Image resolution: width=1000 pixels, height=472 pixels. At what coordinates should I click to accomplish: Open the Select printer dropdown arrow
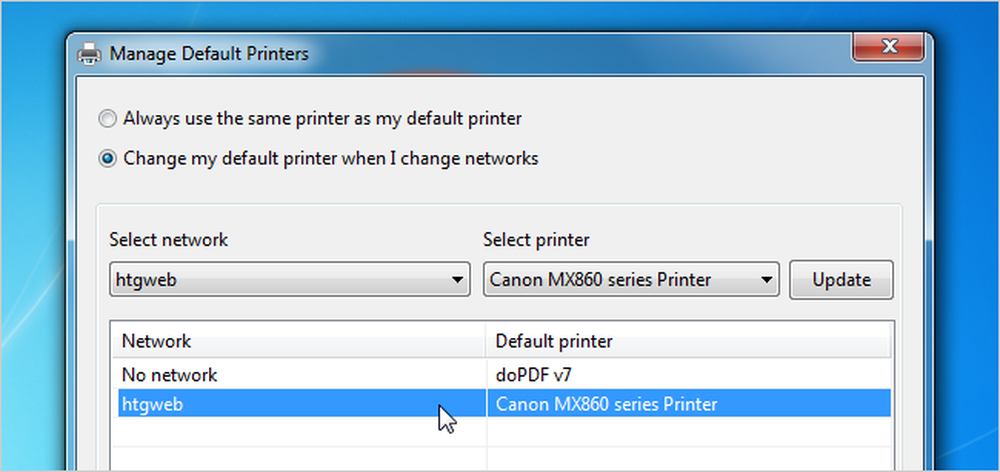(766, 279)
